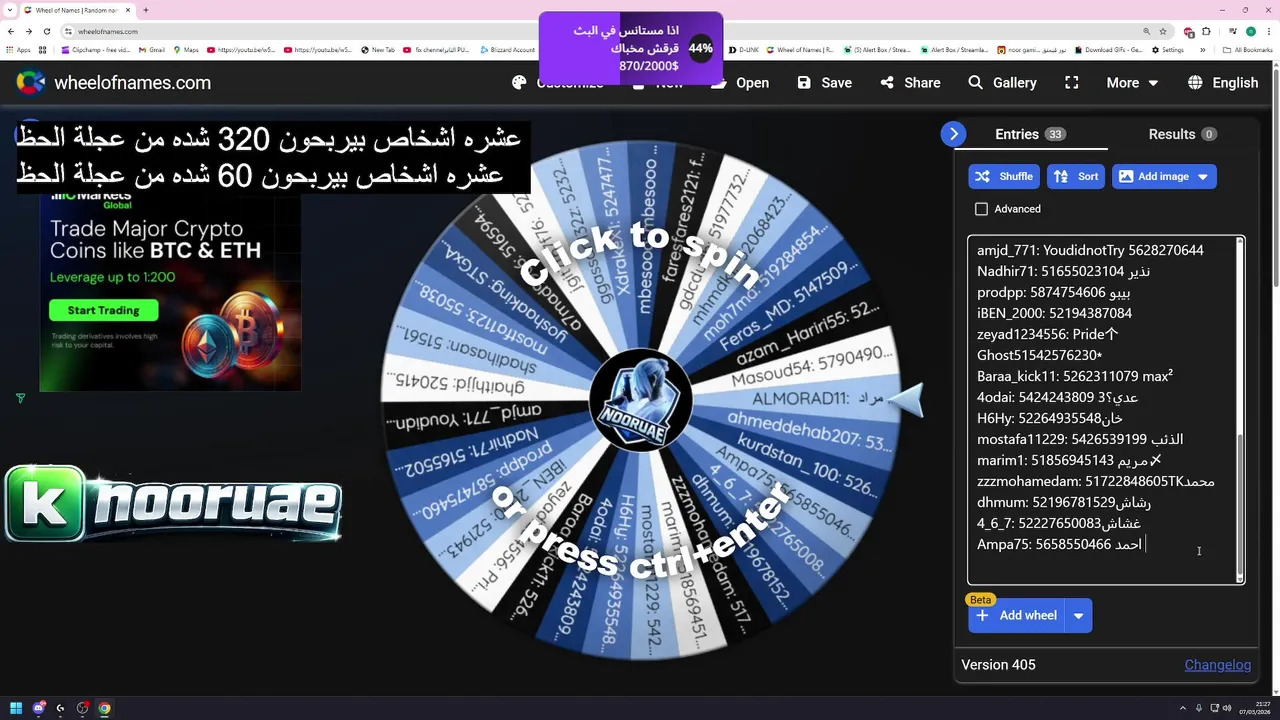The image size is (1280, 720).
Task: Open the Windows Start menu
Action: (16, 708)
